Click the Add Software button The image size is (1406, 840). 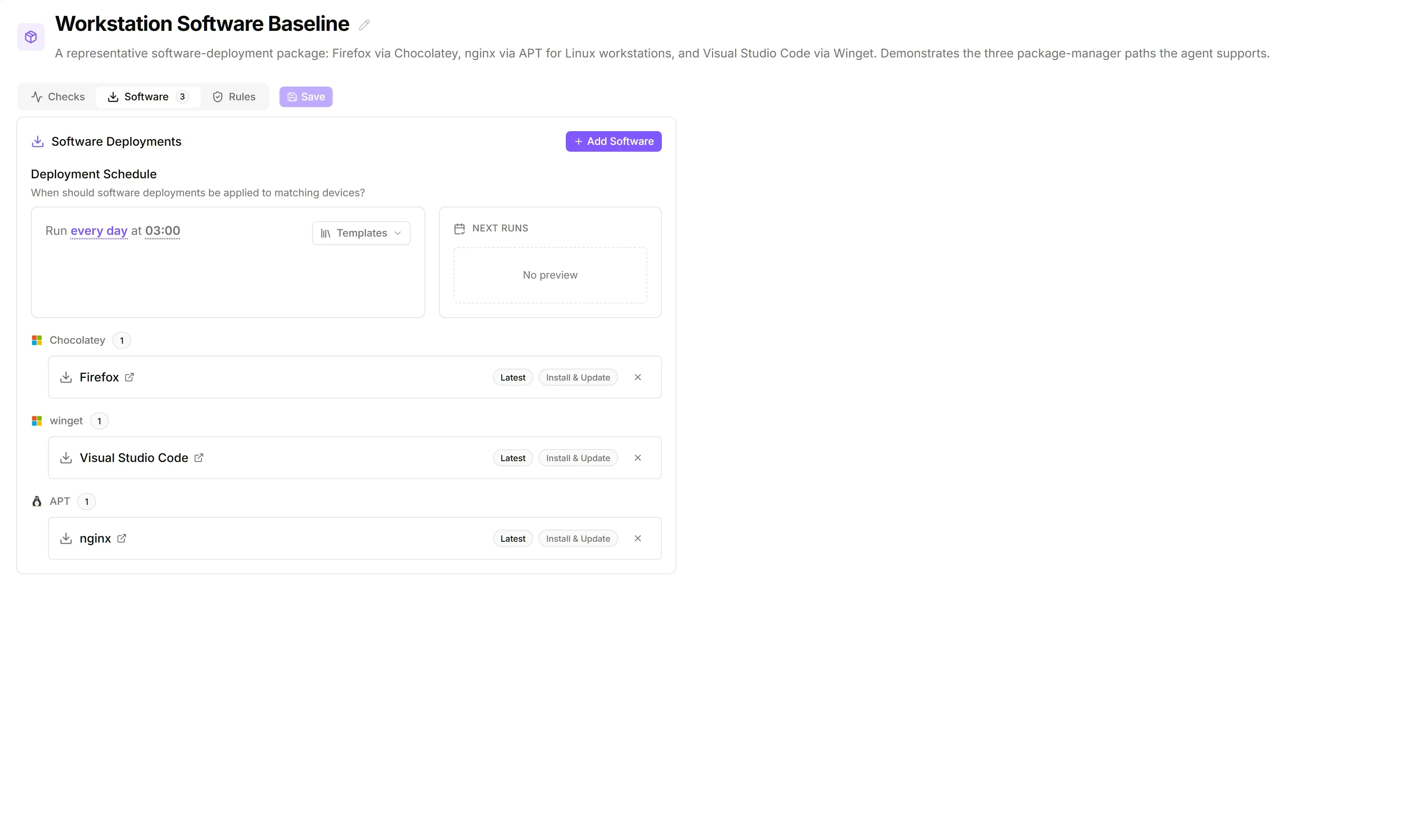tap(613, 141)
